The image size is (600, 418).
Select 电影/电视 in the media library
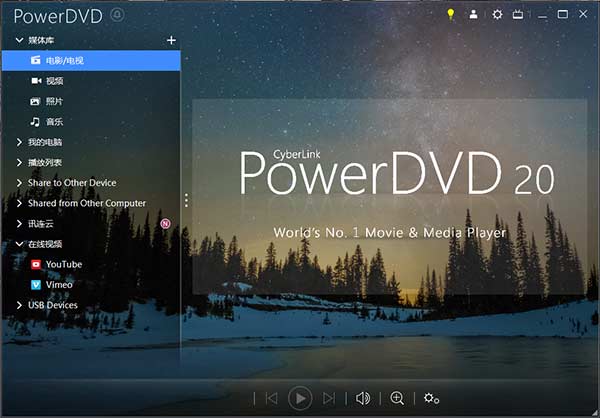64,61
